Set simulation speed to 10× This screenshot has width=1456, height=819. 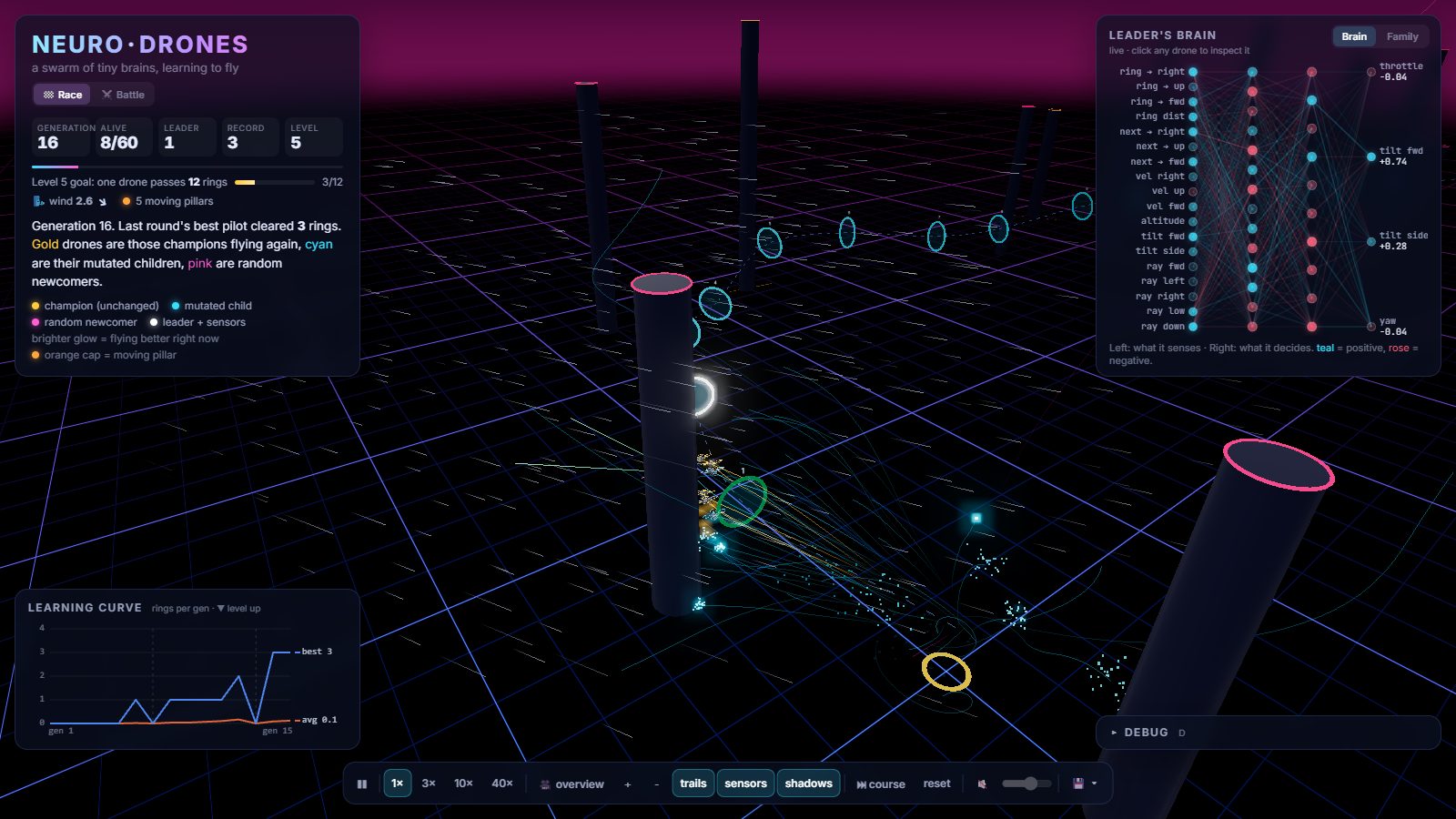coord(463,784)
